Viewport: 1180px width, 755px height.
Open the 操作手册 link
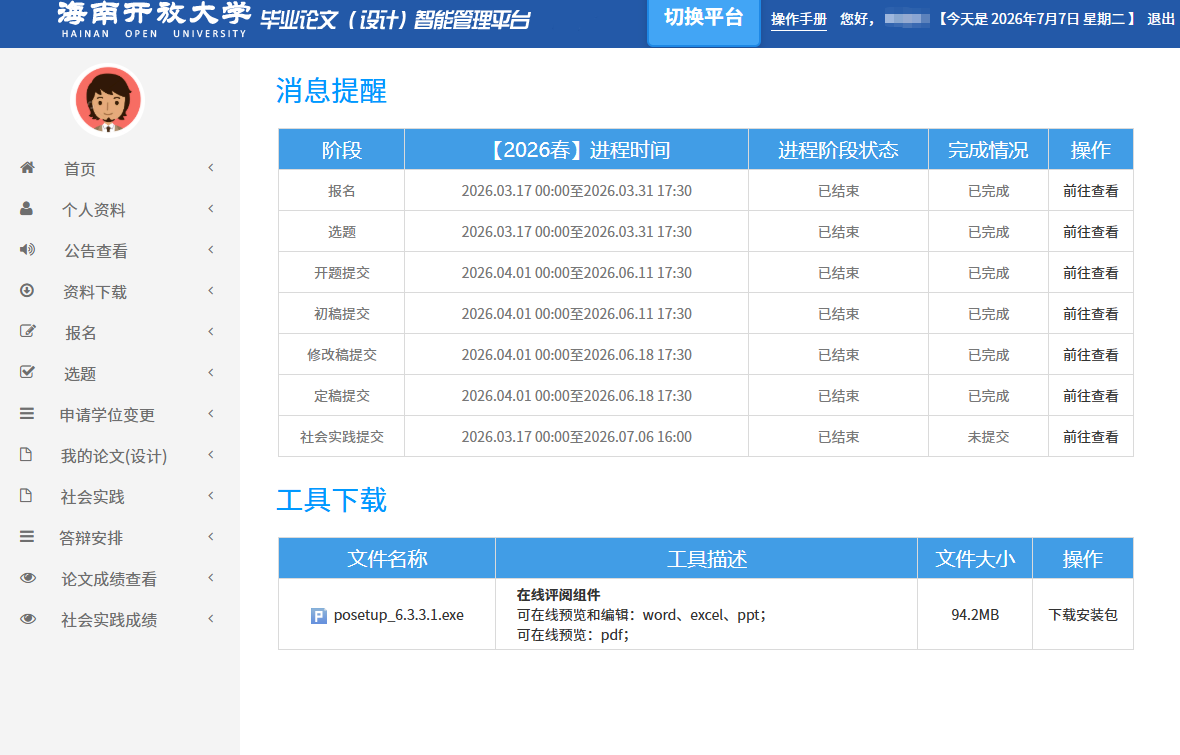click(x=798, y=20)
